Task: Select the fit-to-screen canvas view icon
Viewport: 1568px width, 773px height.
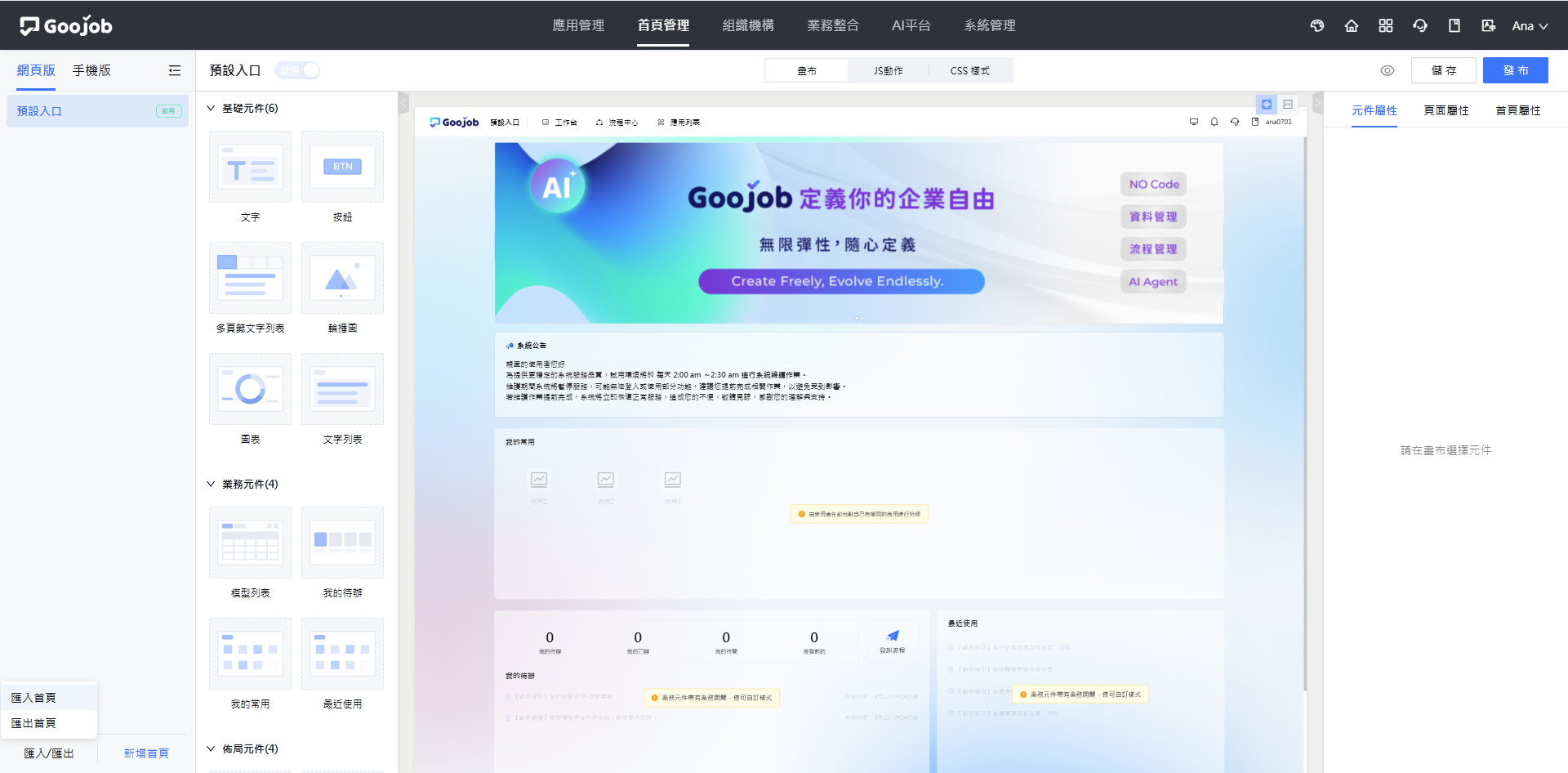Action: click(x=1267, y=105)
